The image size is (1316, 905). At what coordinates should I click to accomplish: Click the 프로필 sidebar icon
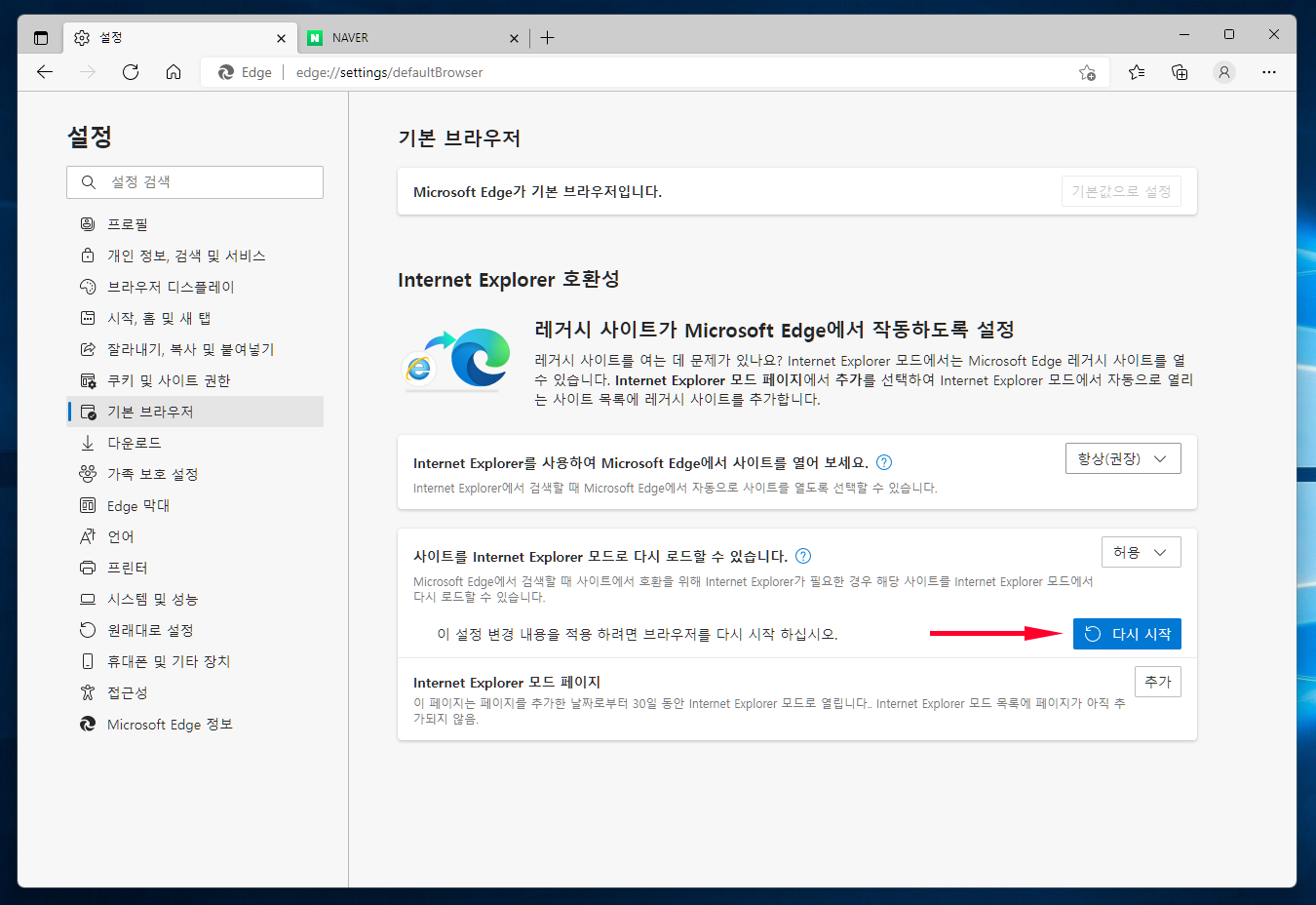point(88,224)
